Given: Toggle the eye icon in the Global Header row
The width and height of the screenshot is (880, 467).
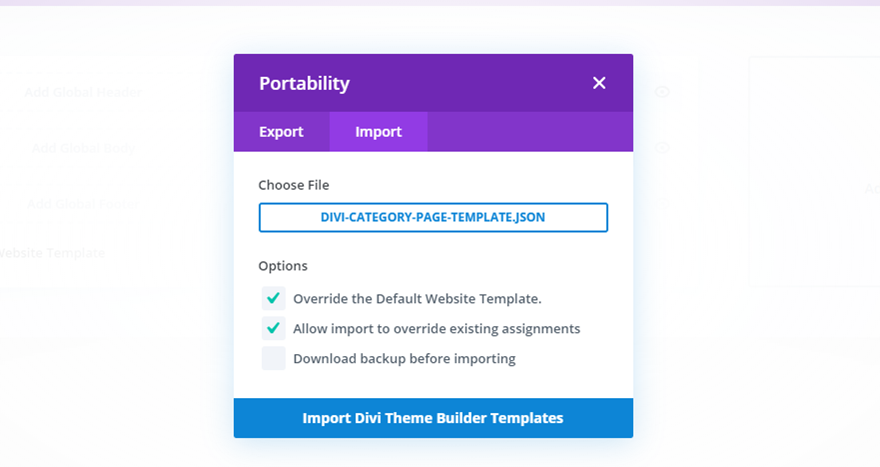Looking at the screenshot, I should pyautogui.click(x=662, y=92).
